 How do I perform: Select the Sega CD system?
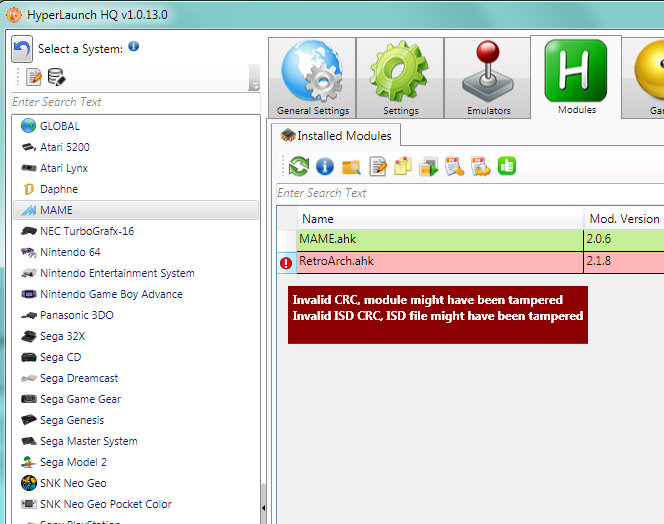click(x=136, y=357)
